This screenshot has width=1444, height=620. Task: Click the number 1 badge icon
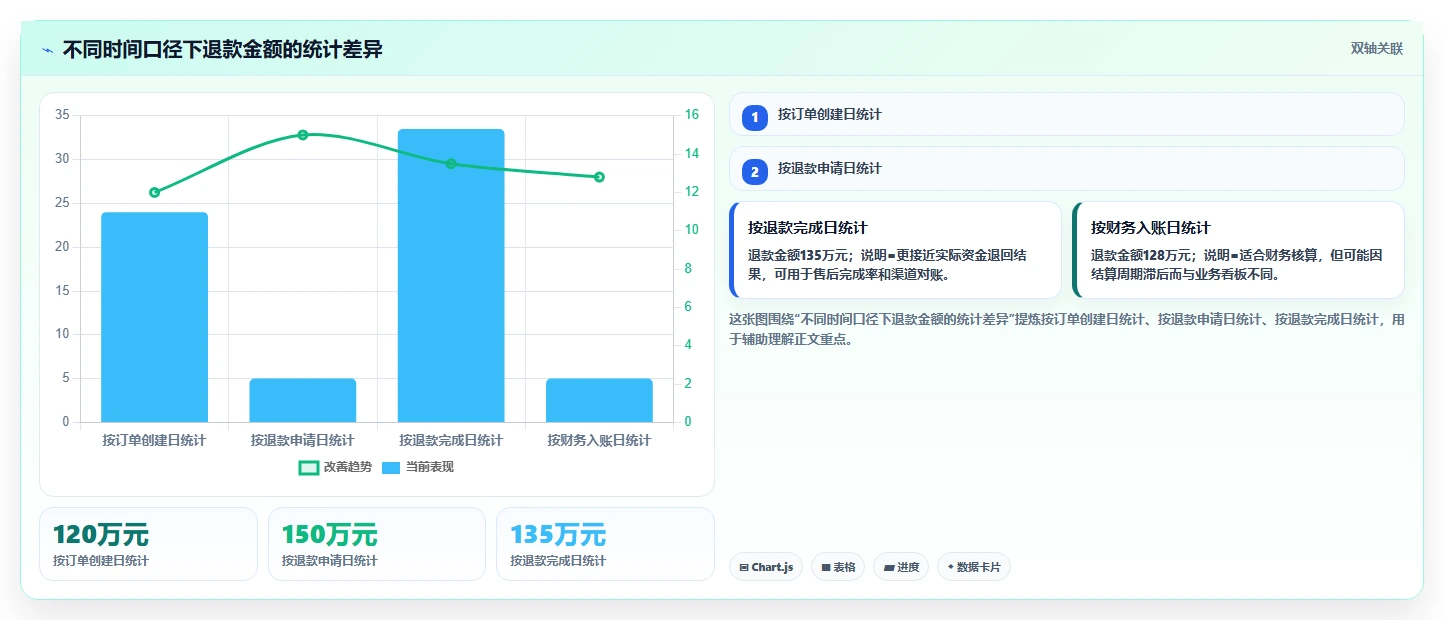pos(755,117)
